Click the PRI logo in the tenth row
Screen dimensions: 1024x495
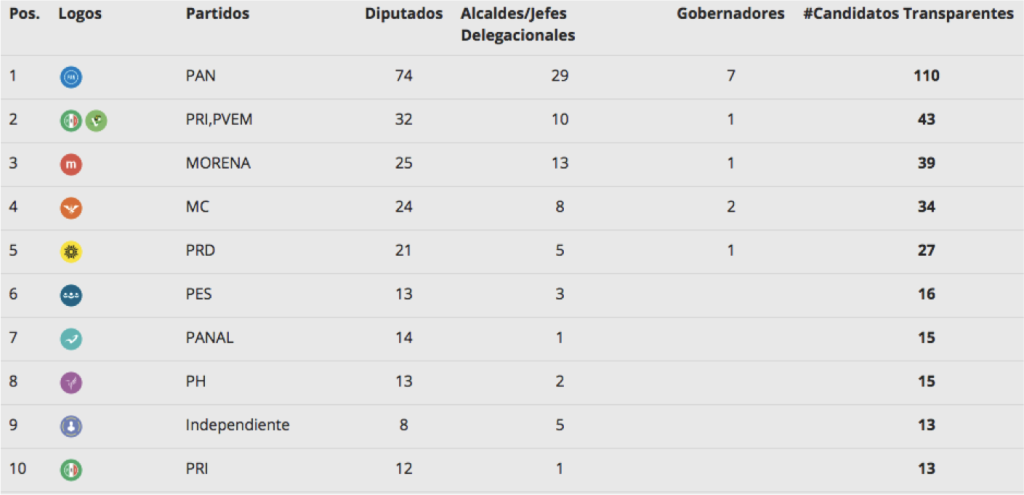pos(71,469)
